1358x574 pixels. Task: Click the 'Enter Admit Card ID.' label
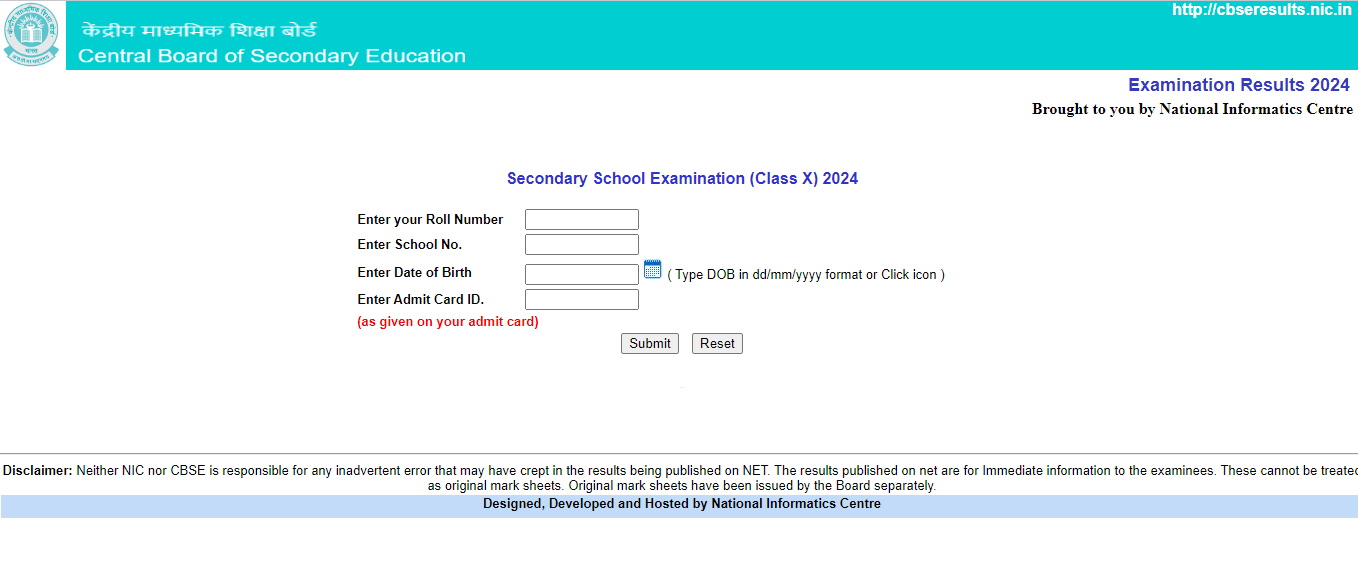pos(420,299)
